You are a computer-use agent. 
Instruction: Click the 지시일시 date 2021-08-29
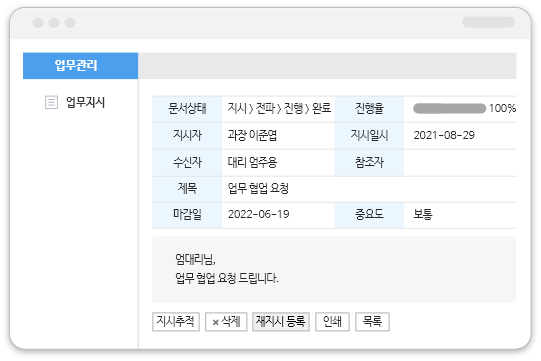tap(444, 135)
